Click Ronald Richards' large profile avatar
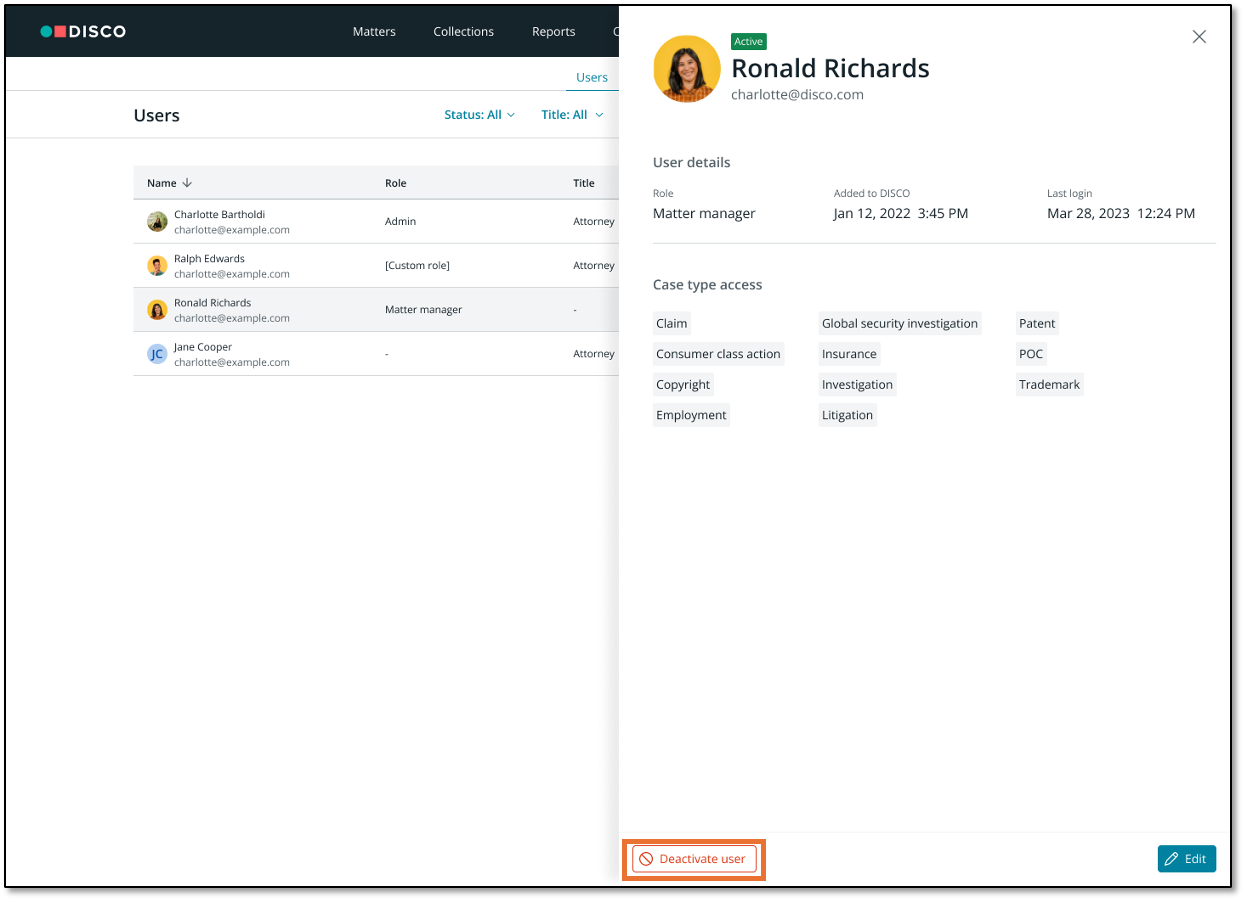 [x=687, y=69]
